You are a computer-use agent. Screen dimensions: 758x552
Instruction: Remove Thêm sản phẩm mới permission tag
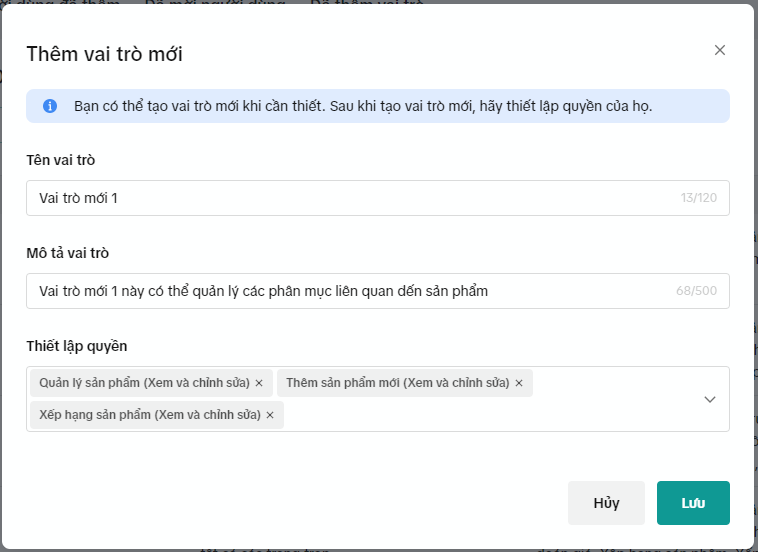pos(519,383)
